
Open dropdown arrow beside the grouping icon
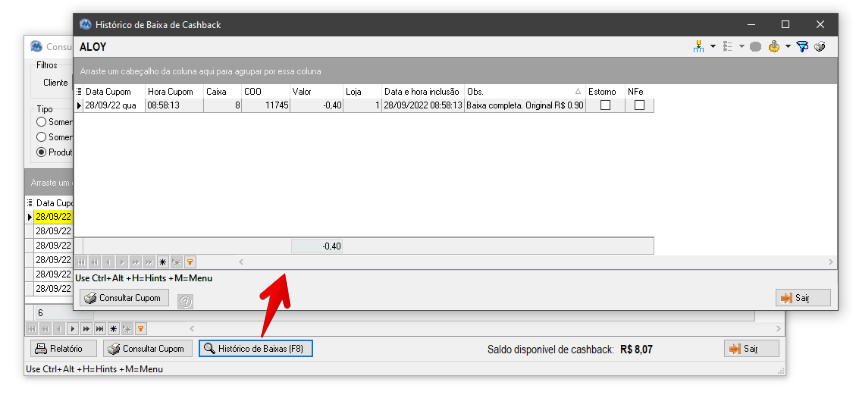click(713, 47)
